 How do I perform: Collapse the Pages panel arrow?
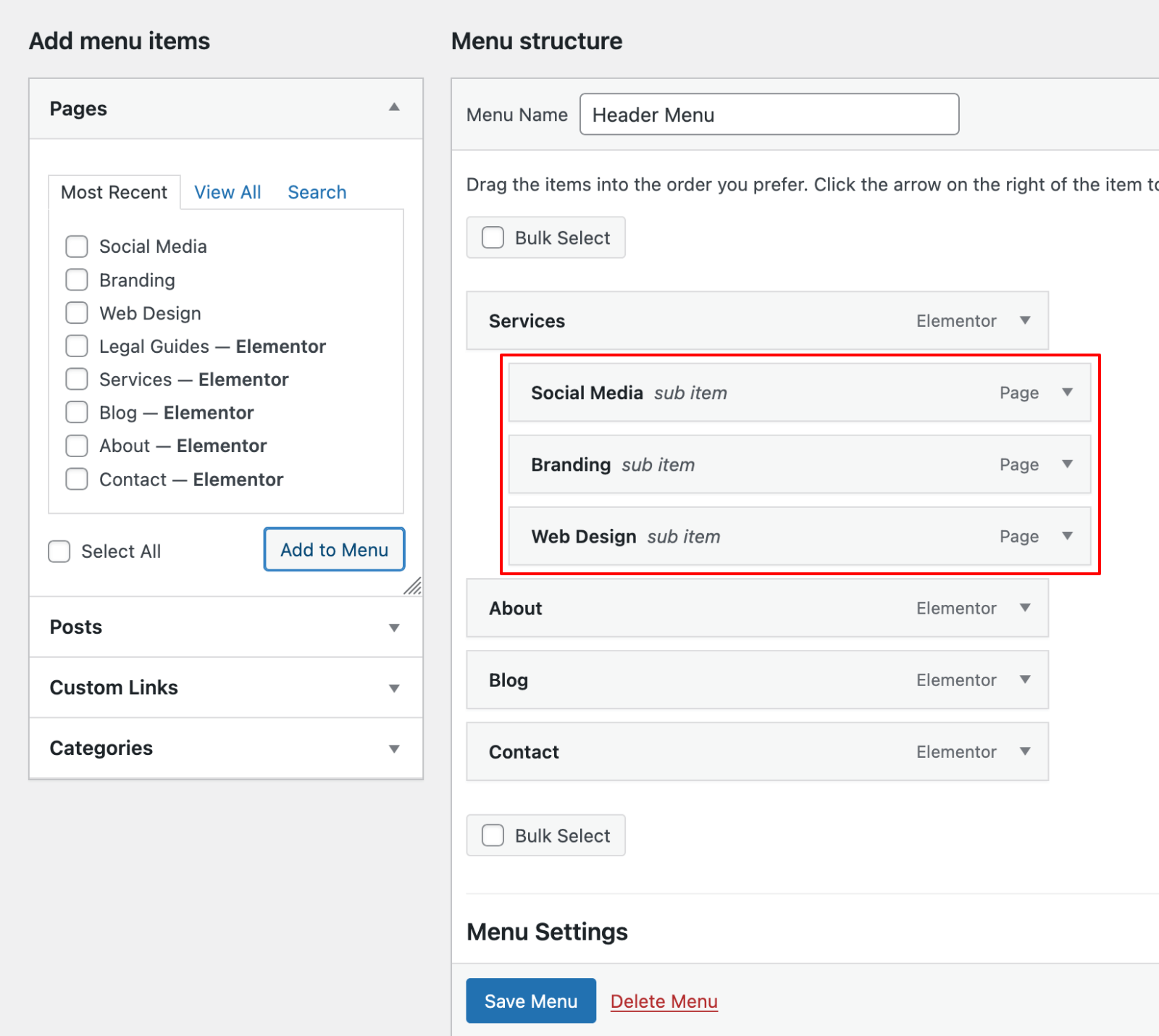click(x=394, y=107)
